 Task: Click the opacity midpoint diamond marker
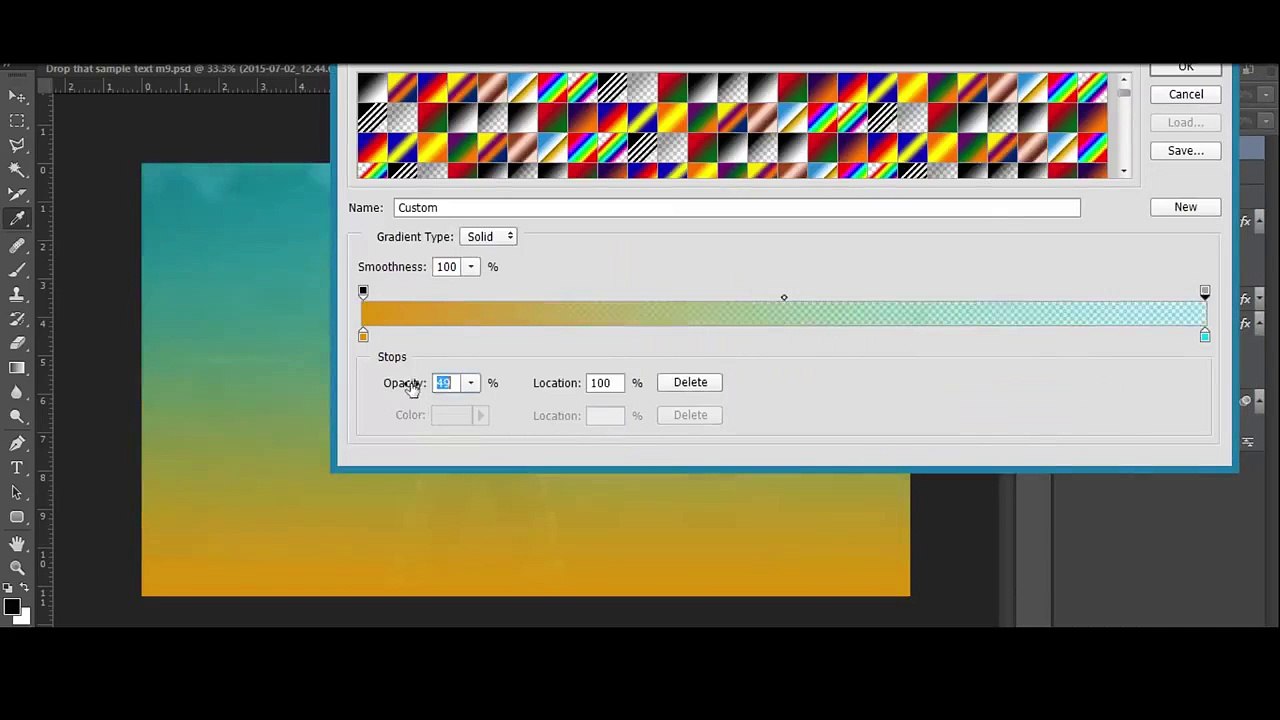[784, 298]
